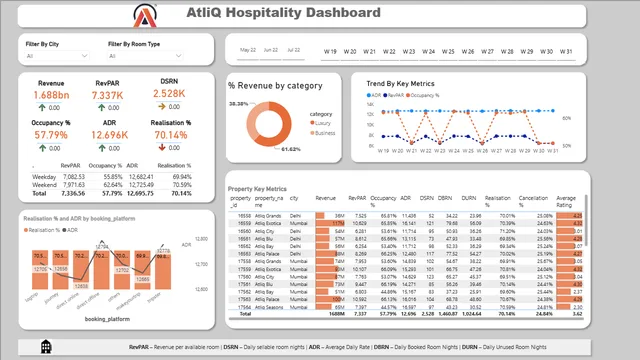
Task: Click the Realisation % legend in booking platform chart
Action: [42, 230]
